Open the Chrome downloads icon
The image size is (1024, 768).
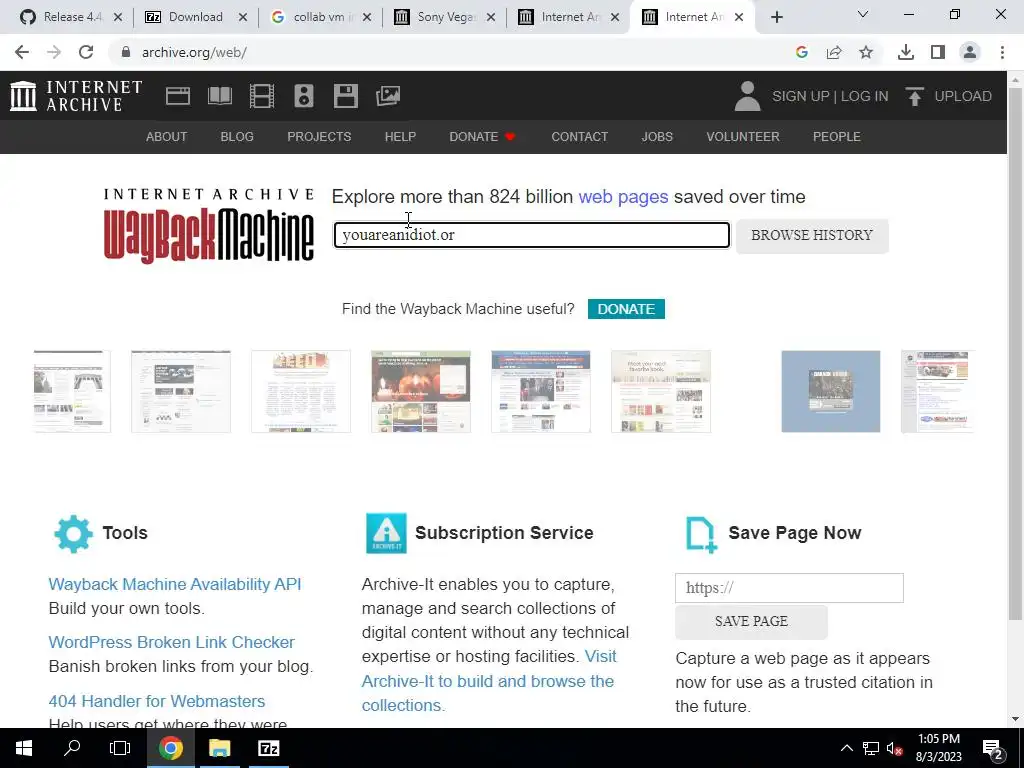[906, 52]
